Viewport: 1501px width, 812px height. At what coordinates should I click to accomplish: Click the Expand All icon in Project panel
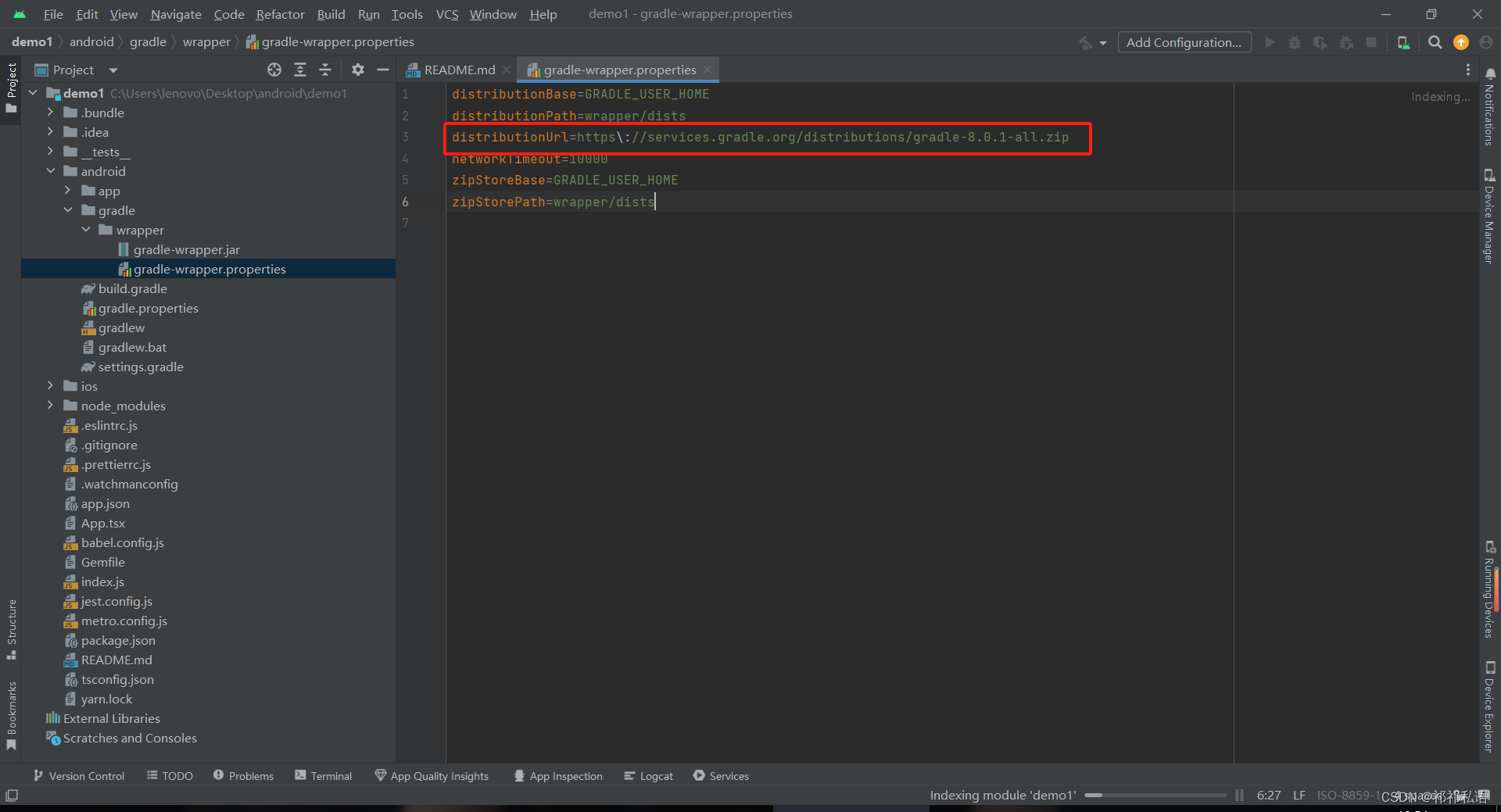point(300,70)
